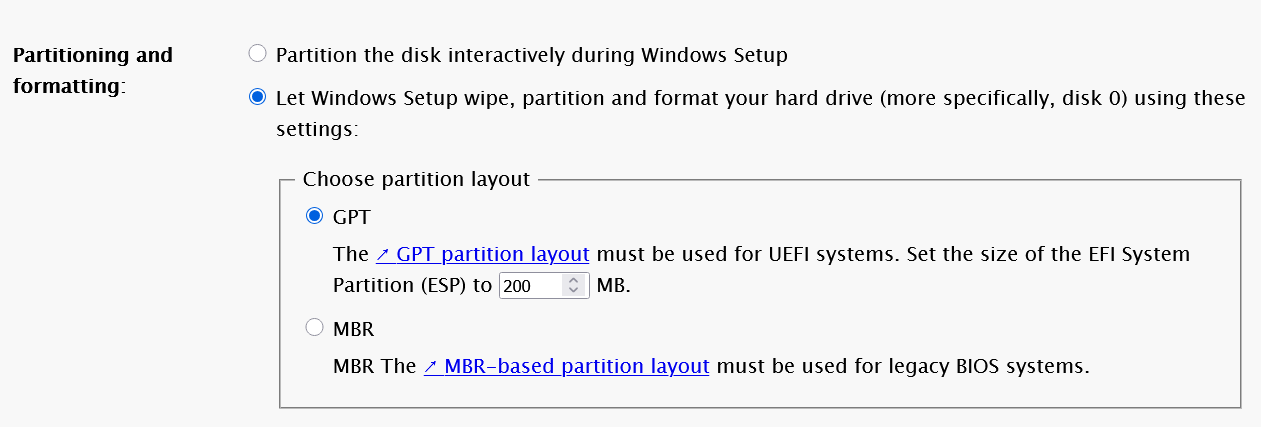Open the GPT partition layout link

click(492, 254)
